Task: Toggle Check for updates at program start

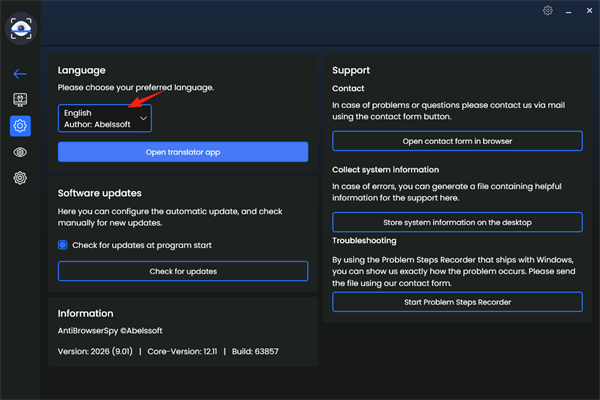Action: coord(63,245)
